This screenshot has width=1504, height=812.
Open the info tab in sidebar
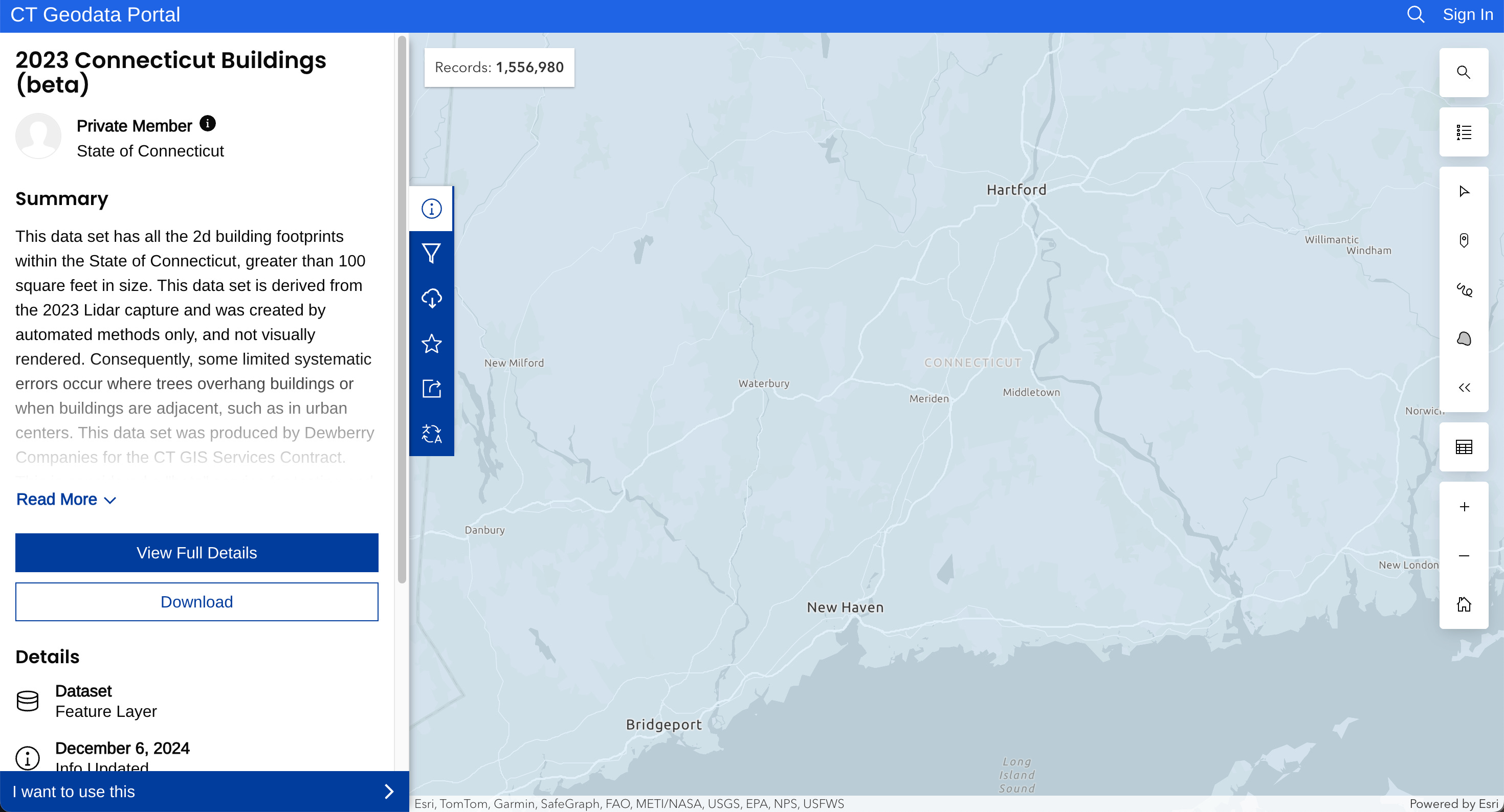click(x=431, y=209)
